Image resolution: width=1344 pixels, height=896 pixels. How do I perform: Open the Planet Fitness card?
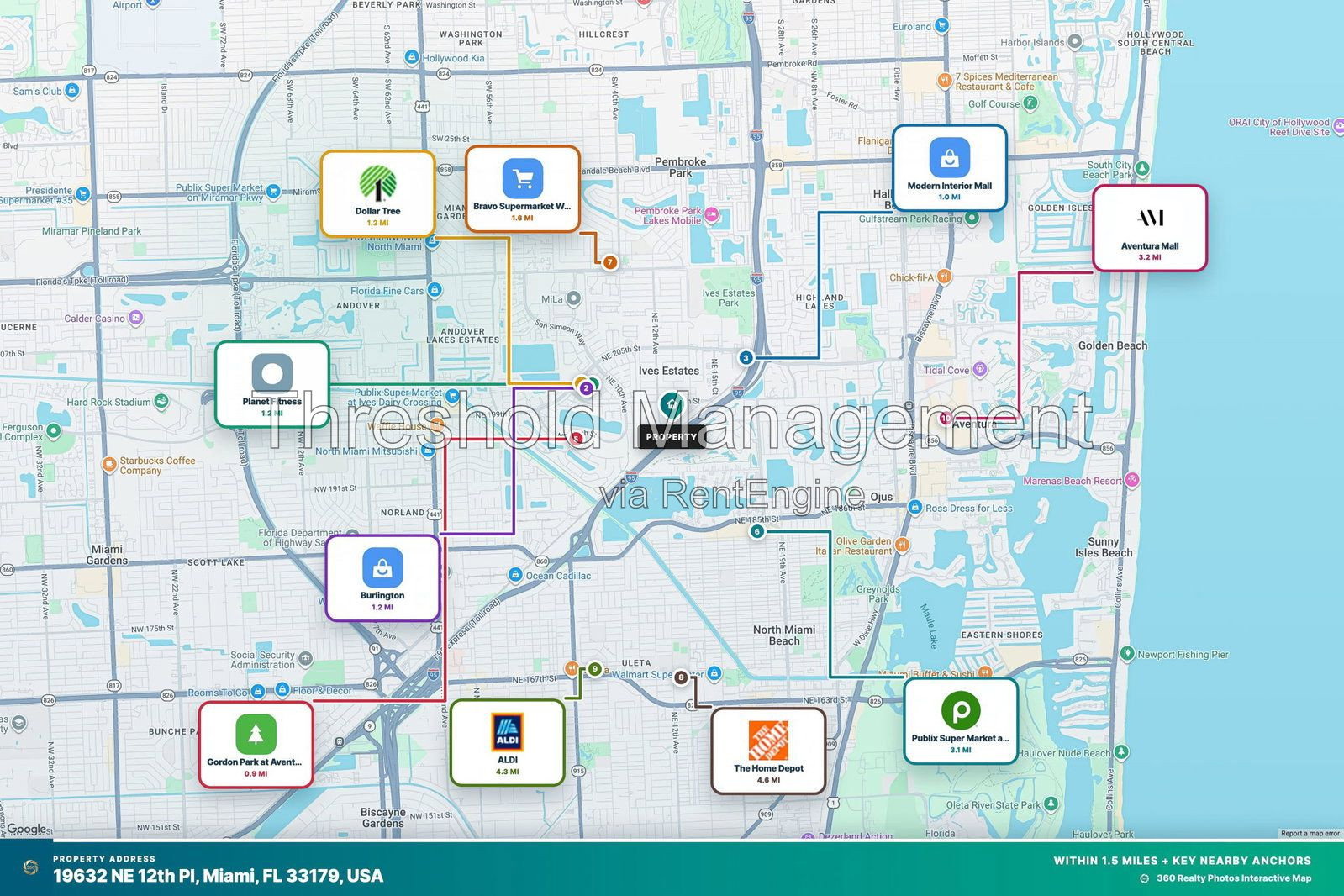click(271, 384)
